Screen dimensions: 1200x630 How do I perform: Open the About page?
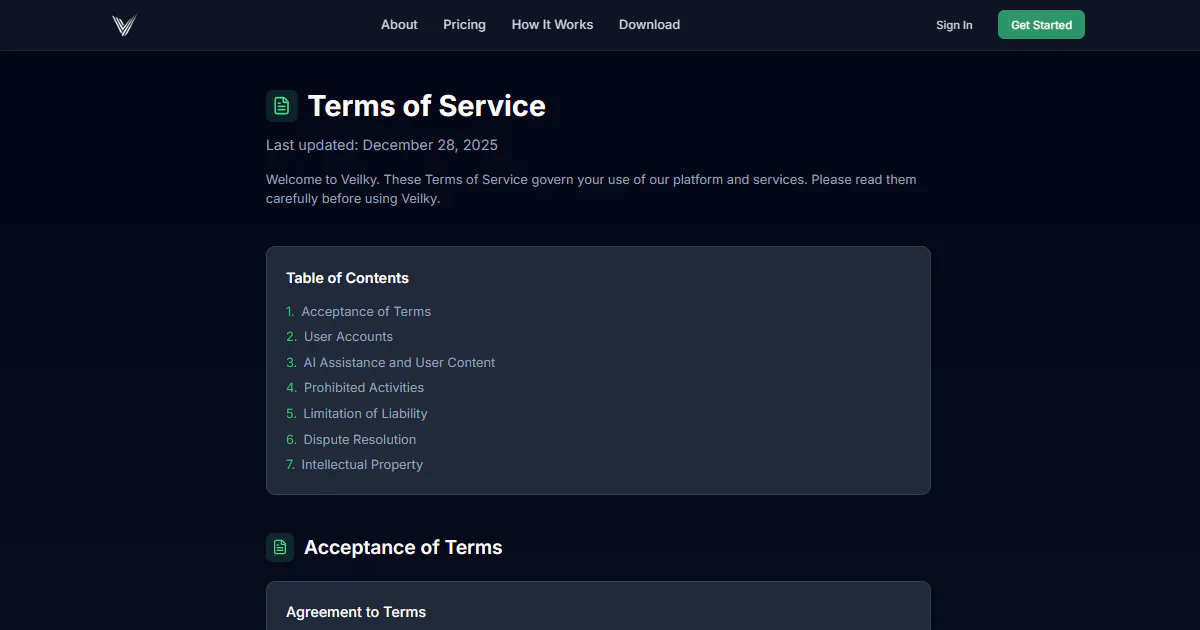(x=399, y=25)
